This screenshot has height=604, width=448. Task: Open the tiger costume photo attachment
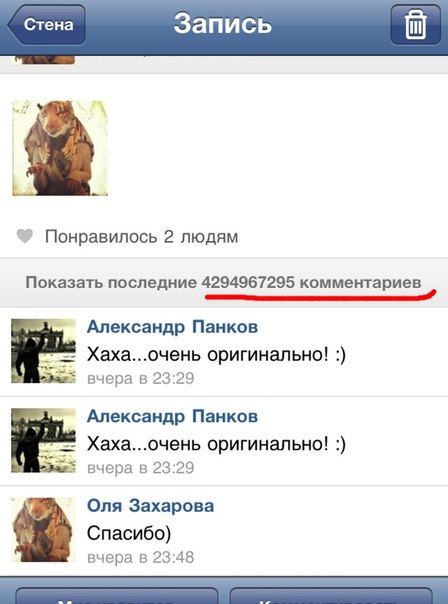coord(60,148)
